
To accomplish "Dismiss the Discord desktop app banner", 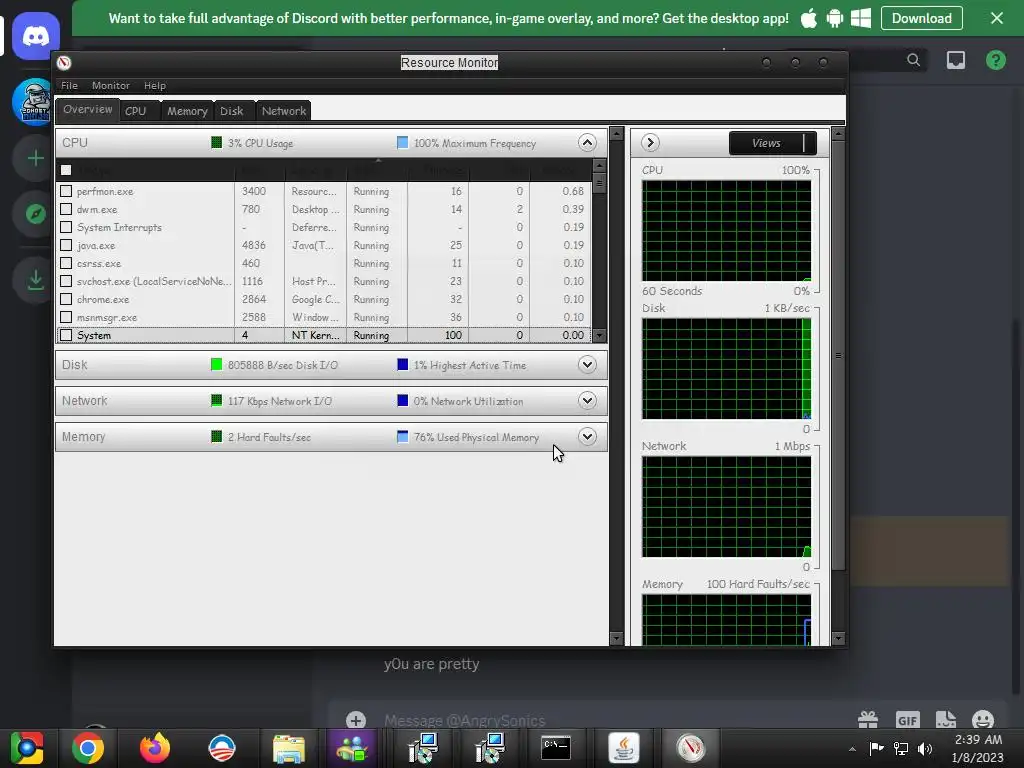I will tap(997, 18).
